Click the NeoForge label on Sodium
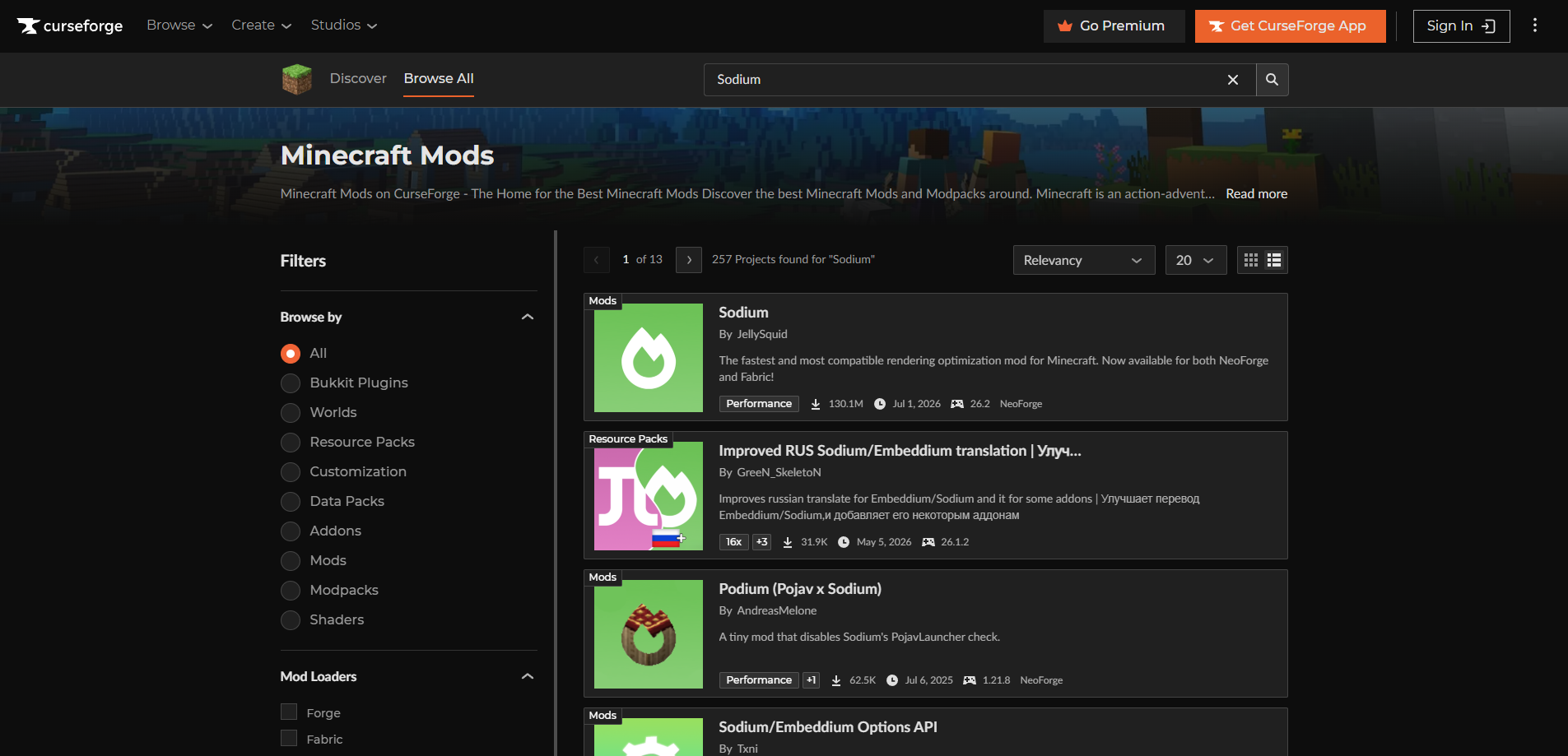This screenshot has height=756, width=1568. pos(1021,404)
